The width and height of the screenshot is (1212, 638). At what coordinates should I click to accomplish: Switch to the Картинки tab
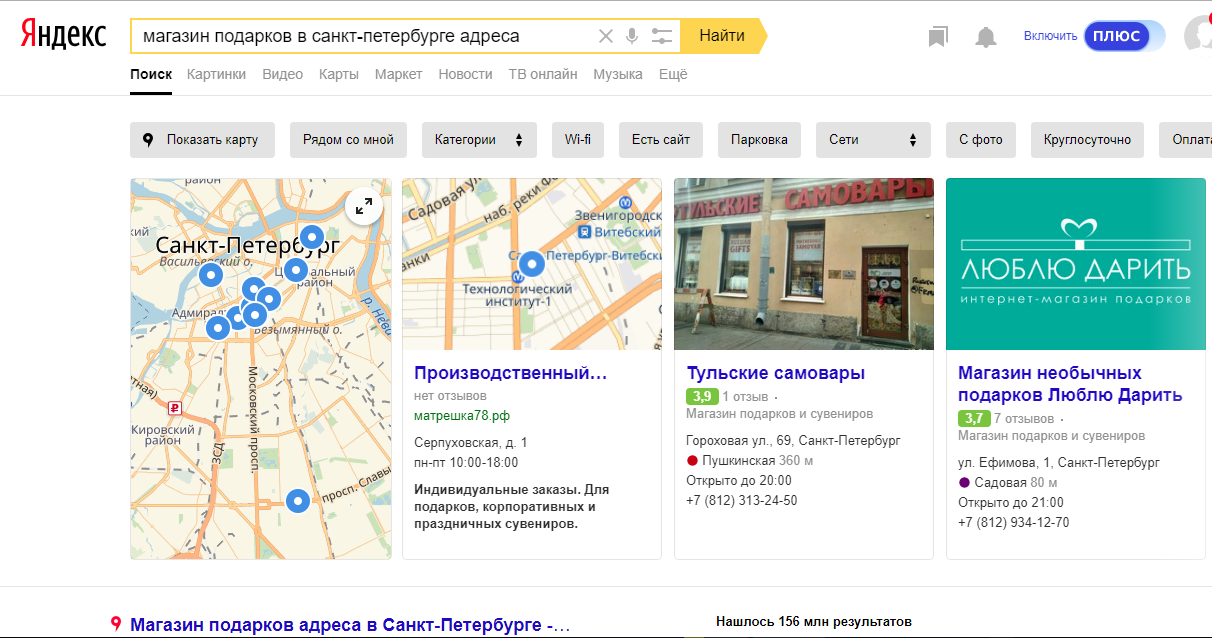click(216, 74)
